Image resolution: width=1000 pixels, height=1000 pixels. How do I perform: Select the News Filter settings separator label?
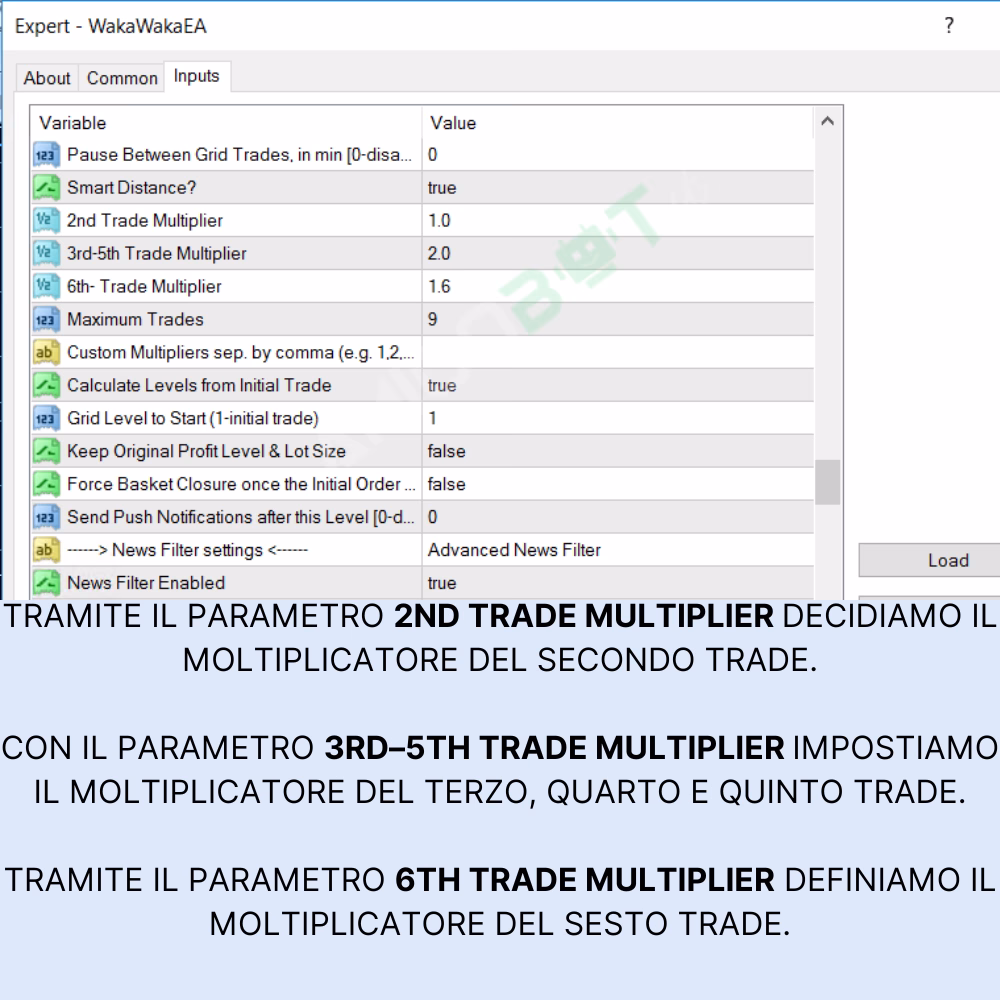[x=188, y=550]
